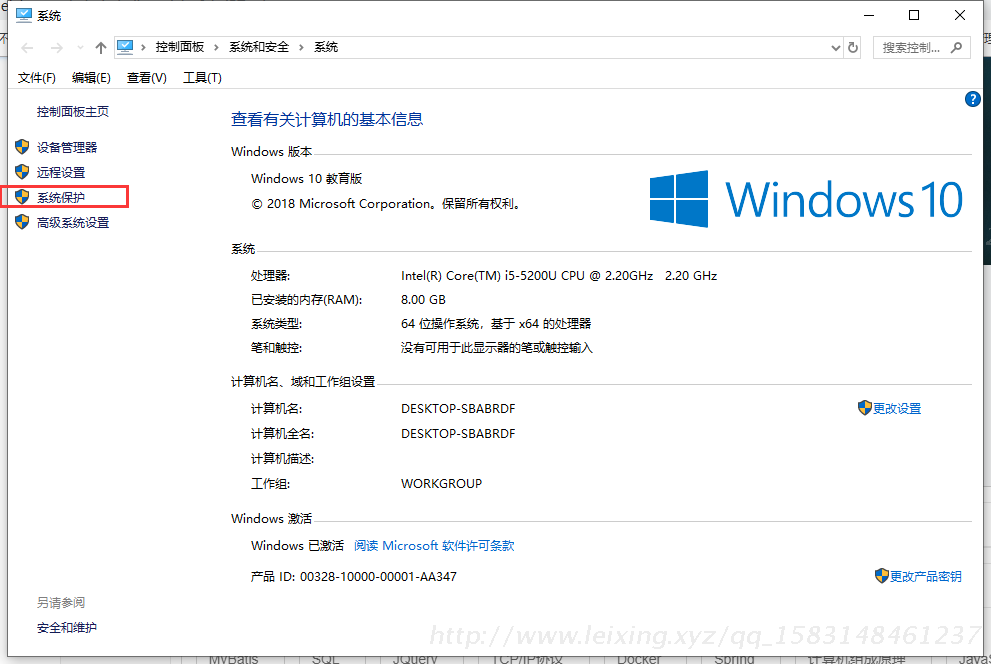Viewport: 991px width, 664px height.
Task: Select full name DESKTOP-SBABRDF beside 计算机全名
Action: [458, 434]
